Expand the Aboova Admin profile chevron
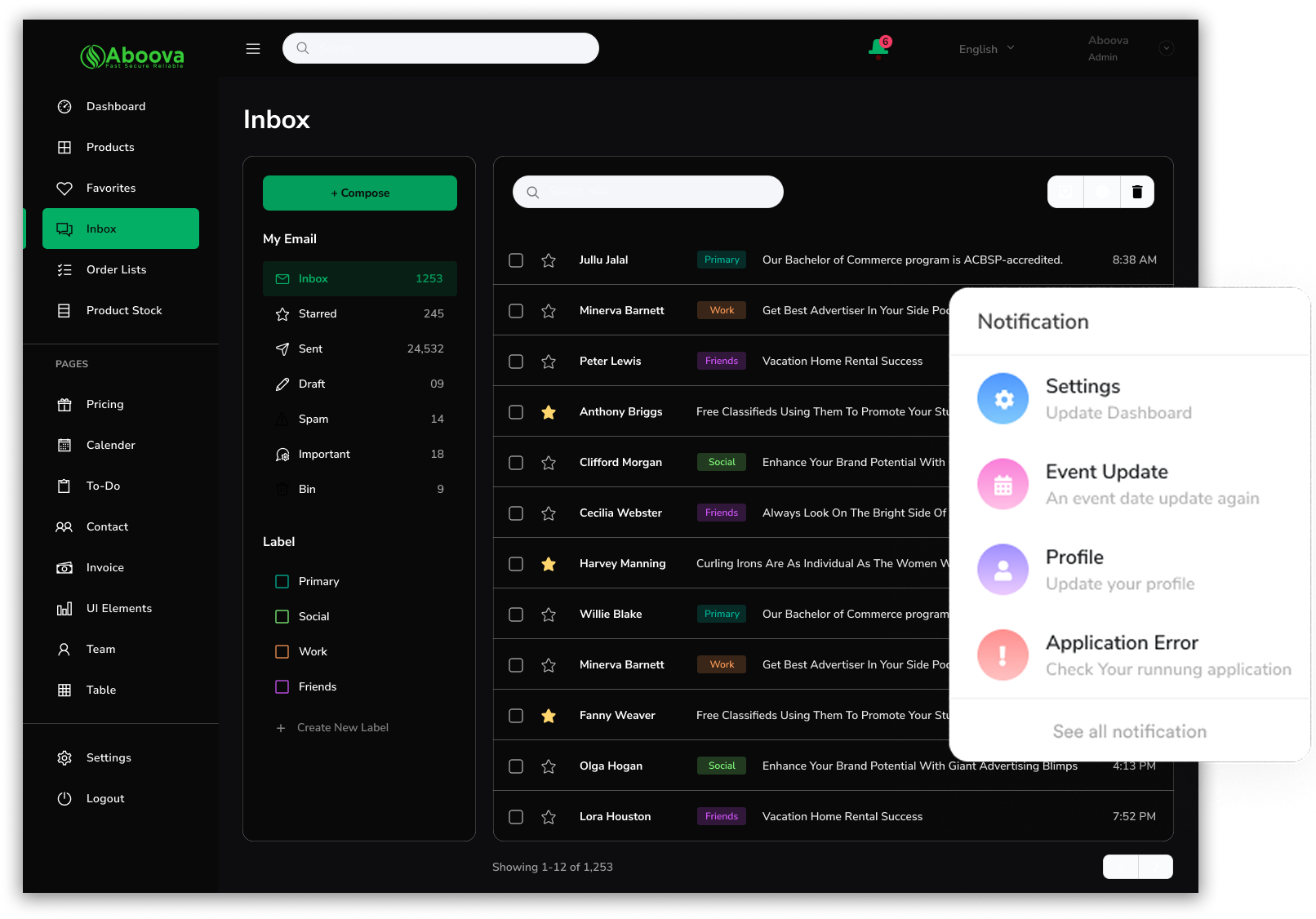 coord(1167,48)
